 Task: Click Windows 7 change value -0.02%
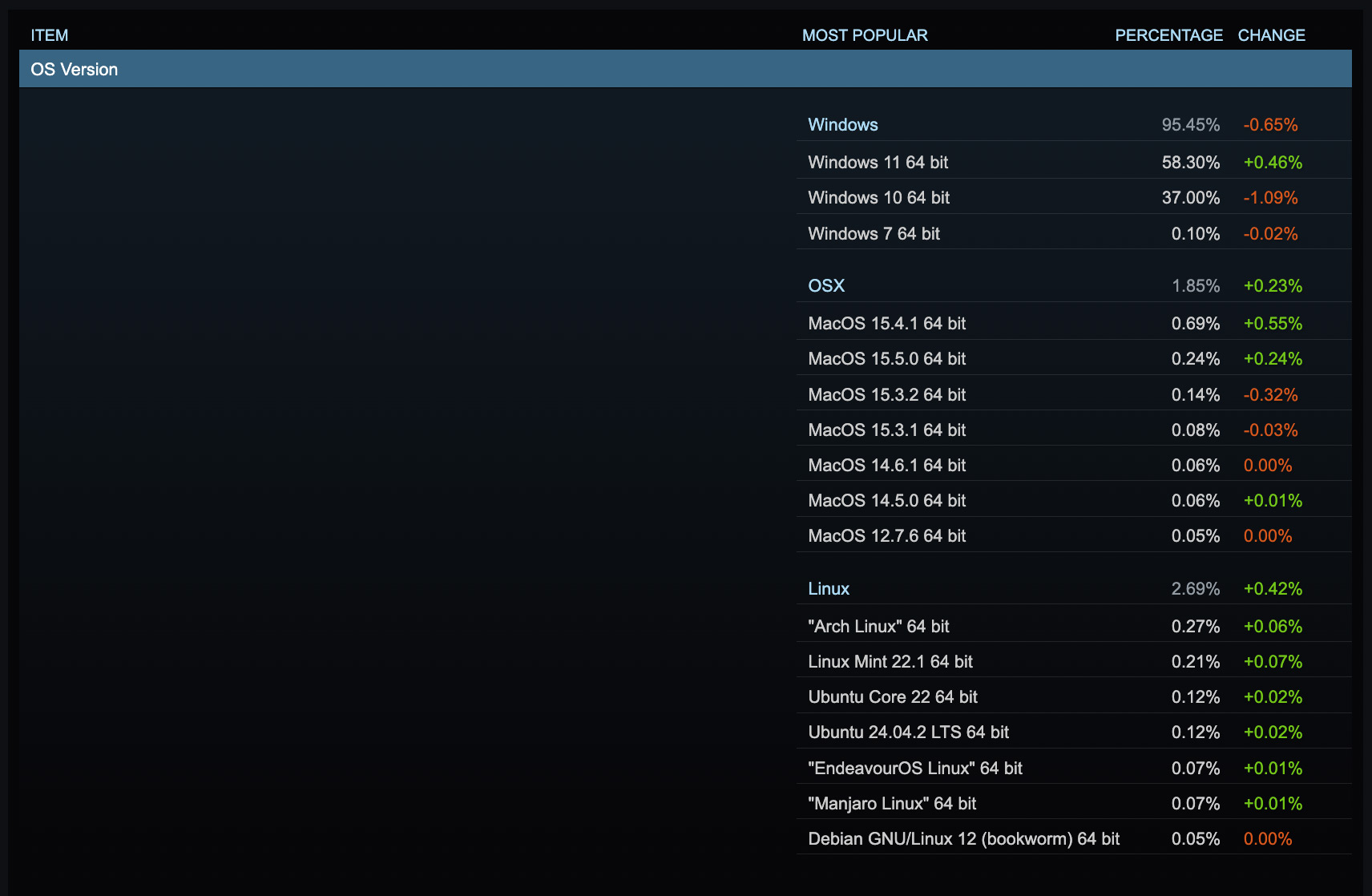[1270, 234]
